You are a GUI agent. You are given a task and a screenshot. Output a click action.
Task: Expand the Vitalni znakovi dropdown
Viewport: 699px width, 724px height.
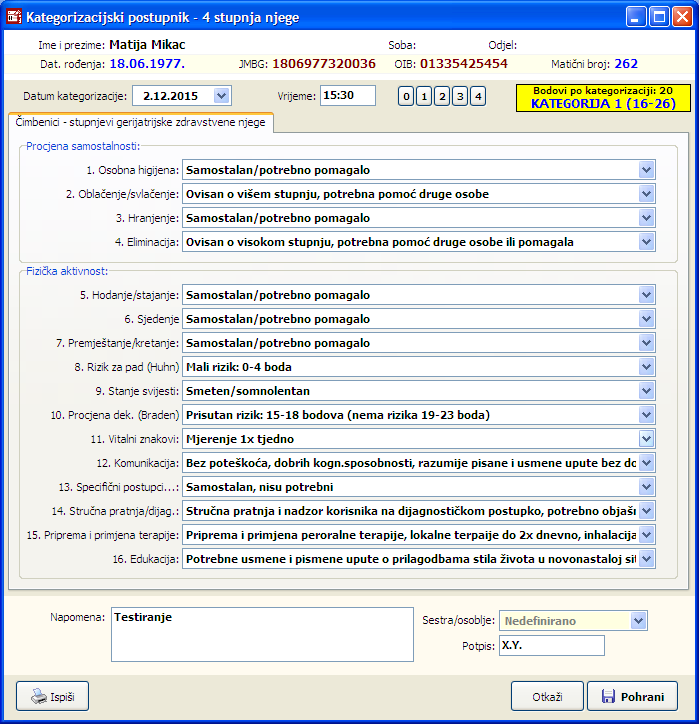point(647,439)
